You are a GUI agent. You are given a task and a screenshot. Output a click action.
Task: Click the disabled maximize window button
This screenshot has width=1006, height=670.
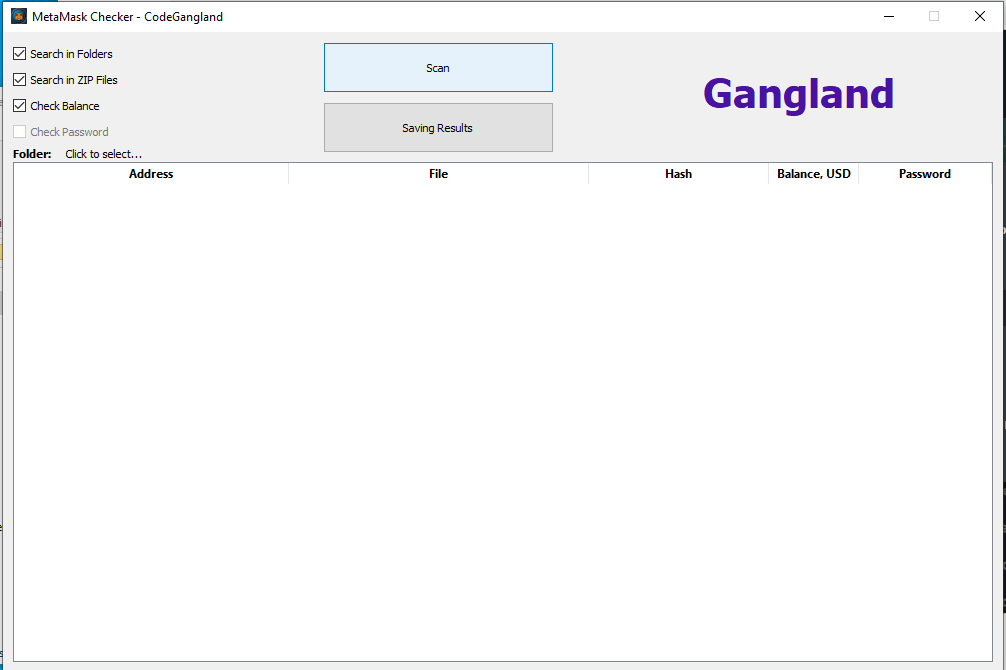point(934,16)
